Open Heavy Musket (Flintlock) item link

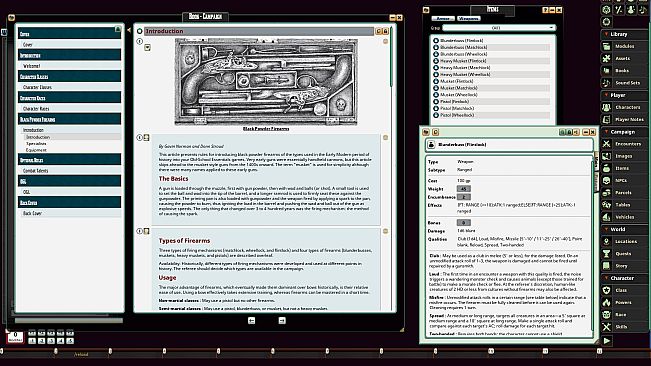tap(436, 61)
